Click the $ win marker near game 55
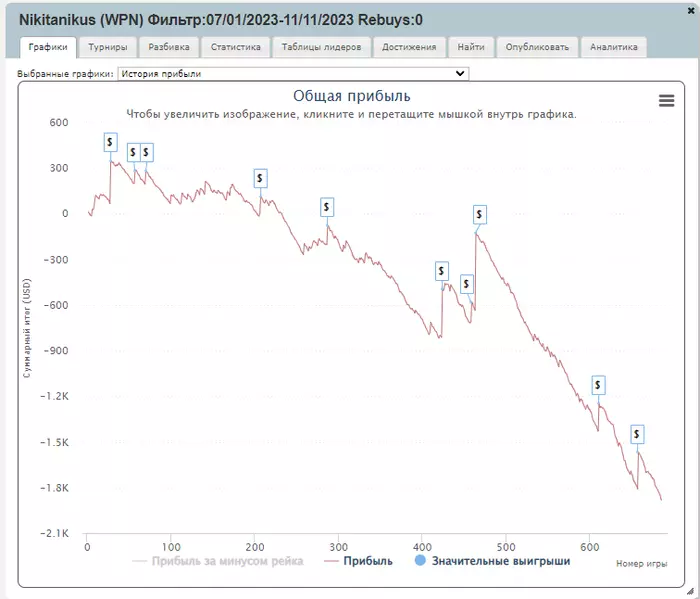Viewport: 700px width, 599px height. pos(133,153)
